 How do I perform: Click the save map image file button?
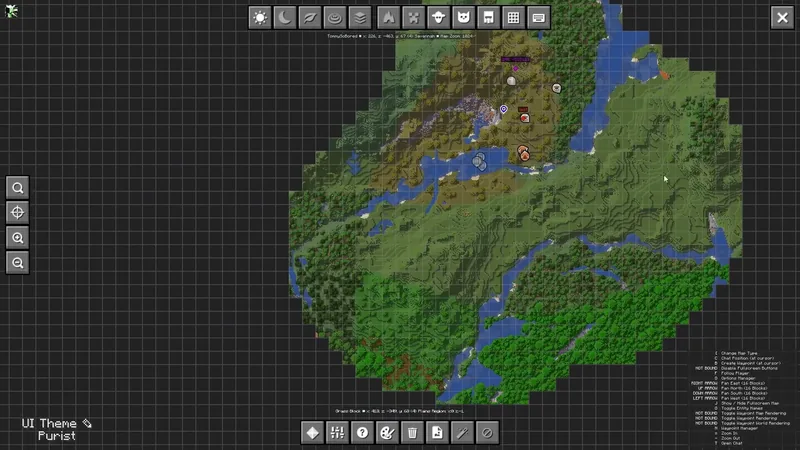click(437, 433)
